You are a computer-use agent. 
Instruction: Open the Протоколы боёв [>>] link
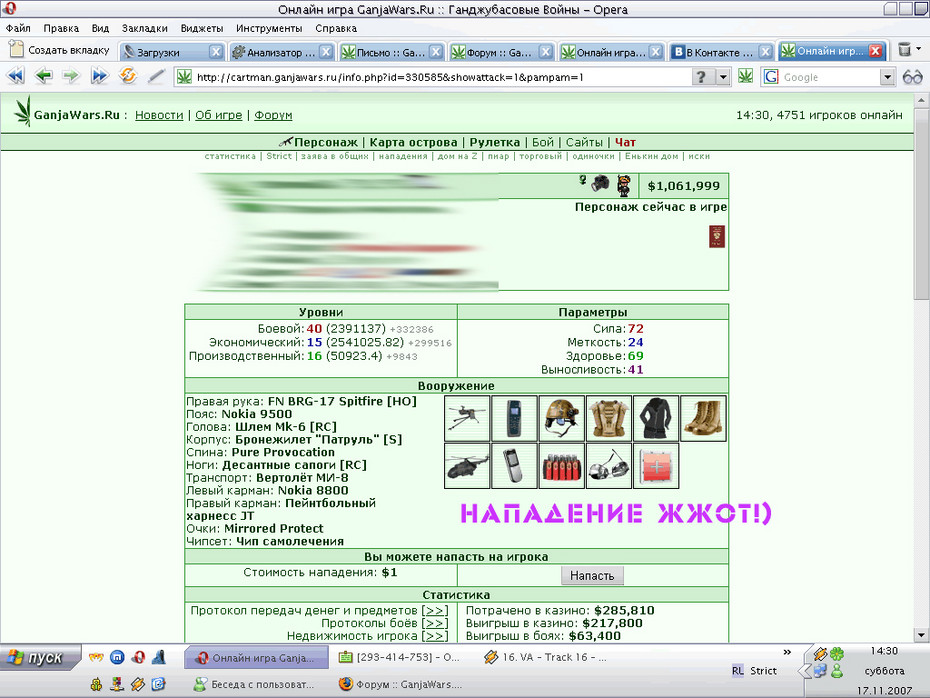tap(435, 623)
